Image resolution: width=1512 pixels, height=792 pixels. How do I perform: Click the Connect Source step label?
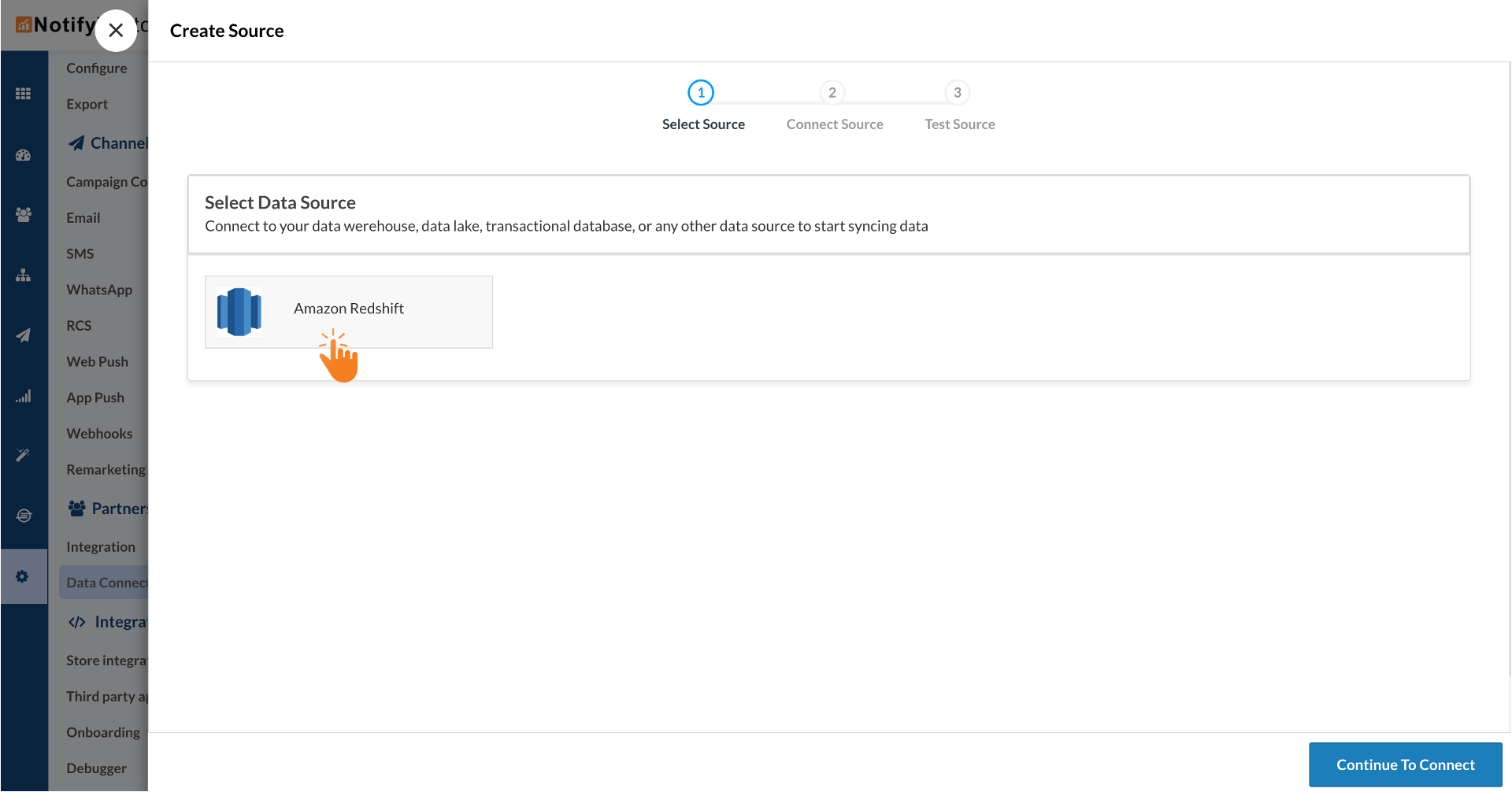[835, 124]
